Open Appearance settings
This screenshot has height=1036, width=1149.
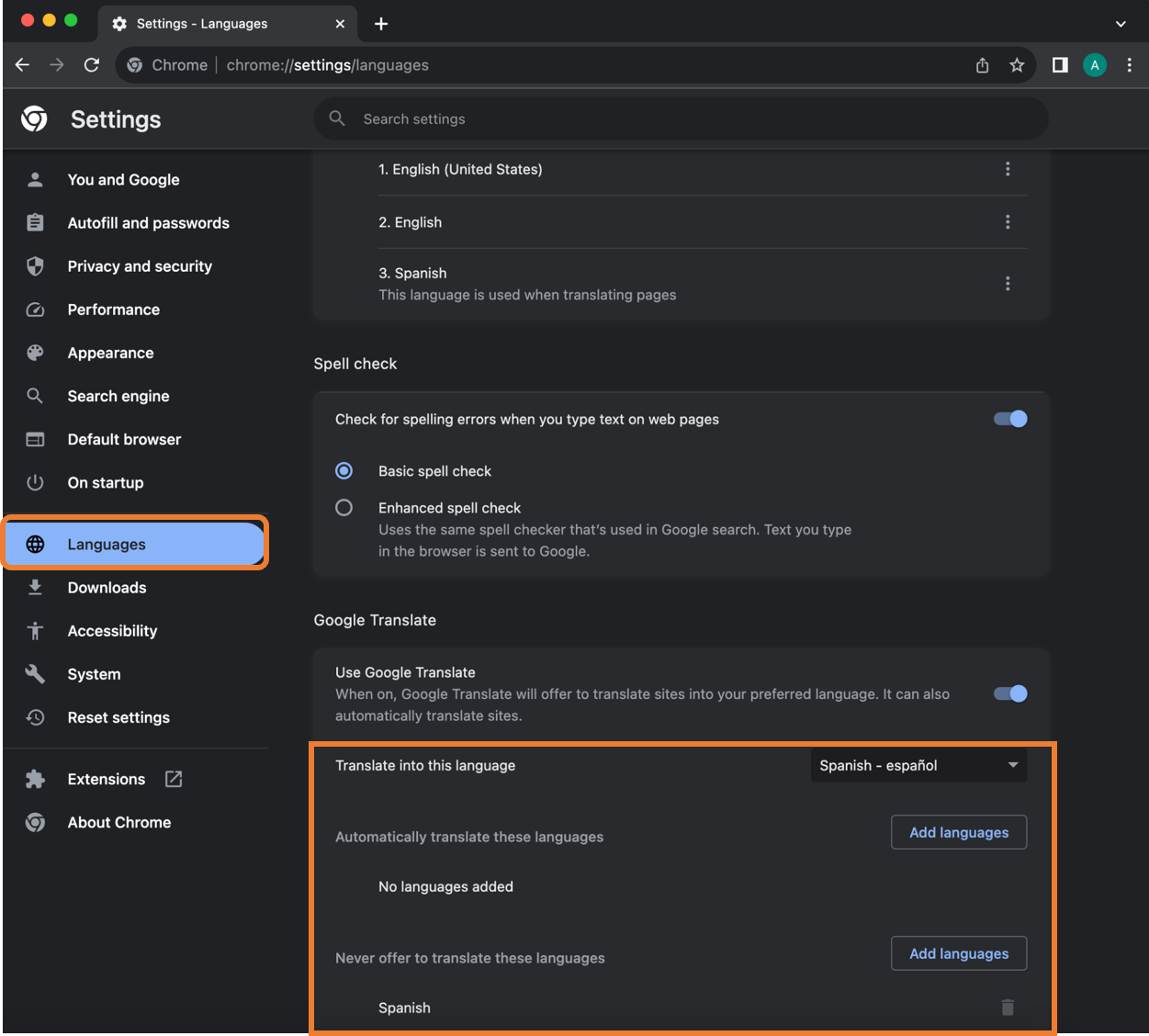[x=110, y=353]
